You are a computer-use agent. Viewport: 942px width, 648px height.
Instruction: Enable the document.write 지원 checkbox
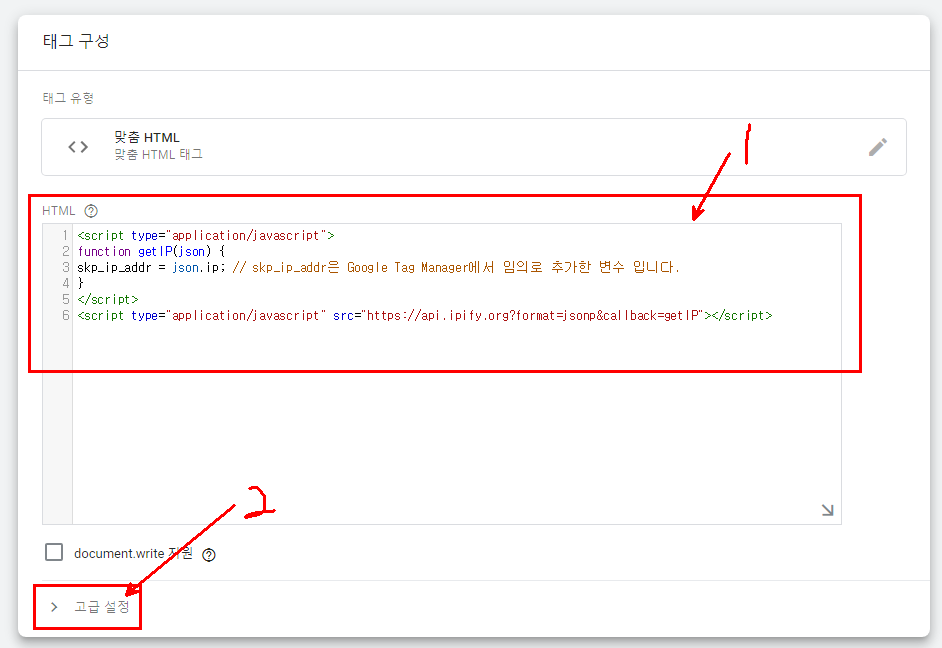(x=54, y=552)
